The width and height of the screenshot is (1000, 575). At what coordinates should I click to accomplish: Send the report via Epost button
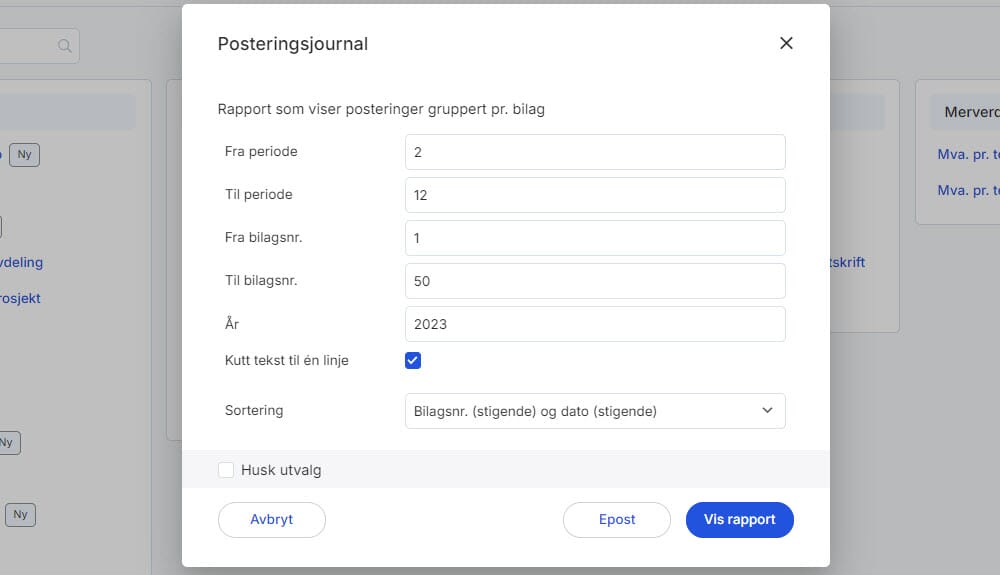pyautogui.click(x=616, y=520)
